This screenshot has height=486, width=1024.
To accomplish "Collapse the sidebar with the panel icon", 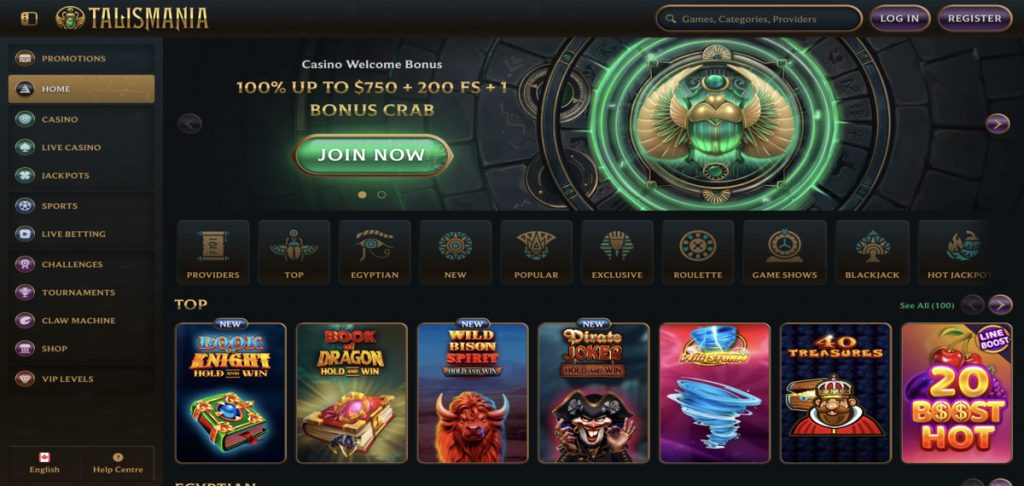I will coord(29,19).
